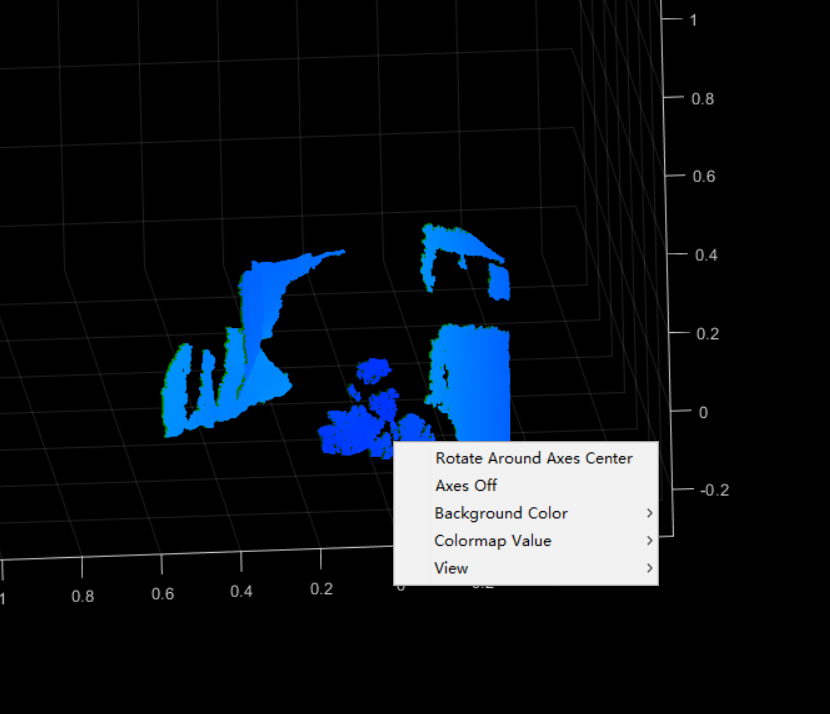Image resolution: width=830 pixels, height=714 pixels.
Task: Select Axes Off from the context menu
Action: 466,485
